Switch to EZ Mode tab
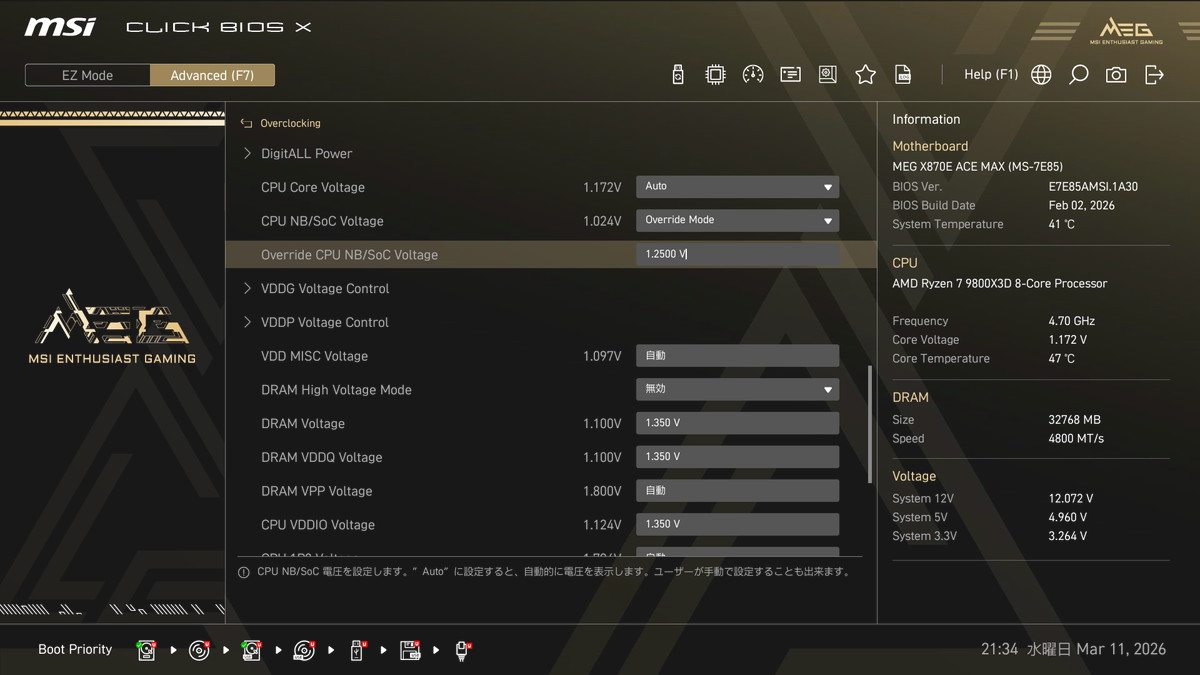Screen dimensions: 1200x675 point(88,75)
